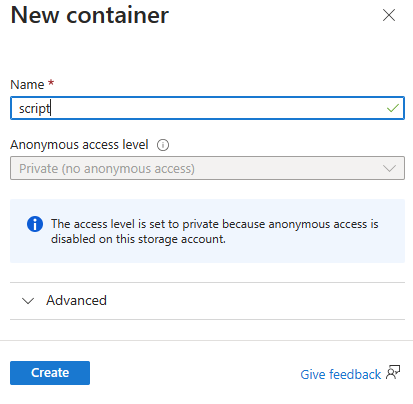
Task: Focus the Name text field containing script
Action: point(207,108)
